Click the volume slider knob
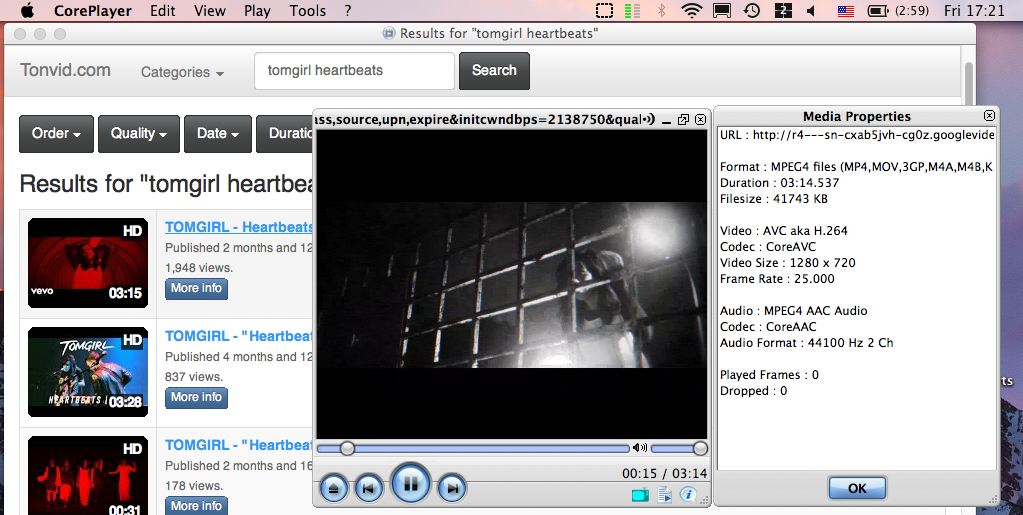The height and width of the screenshot is (515, 1023). 700,448
